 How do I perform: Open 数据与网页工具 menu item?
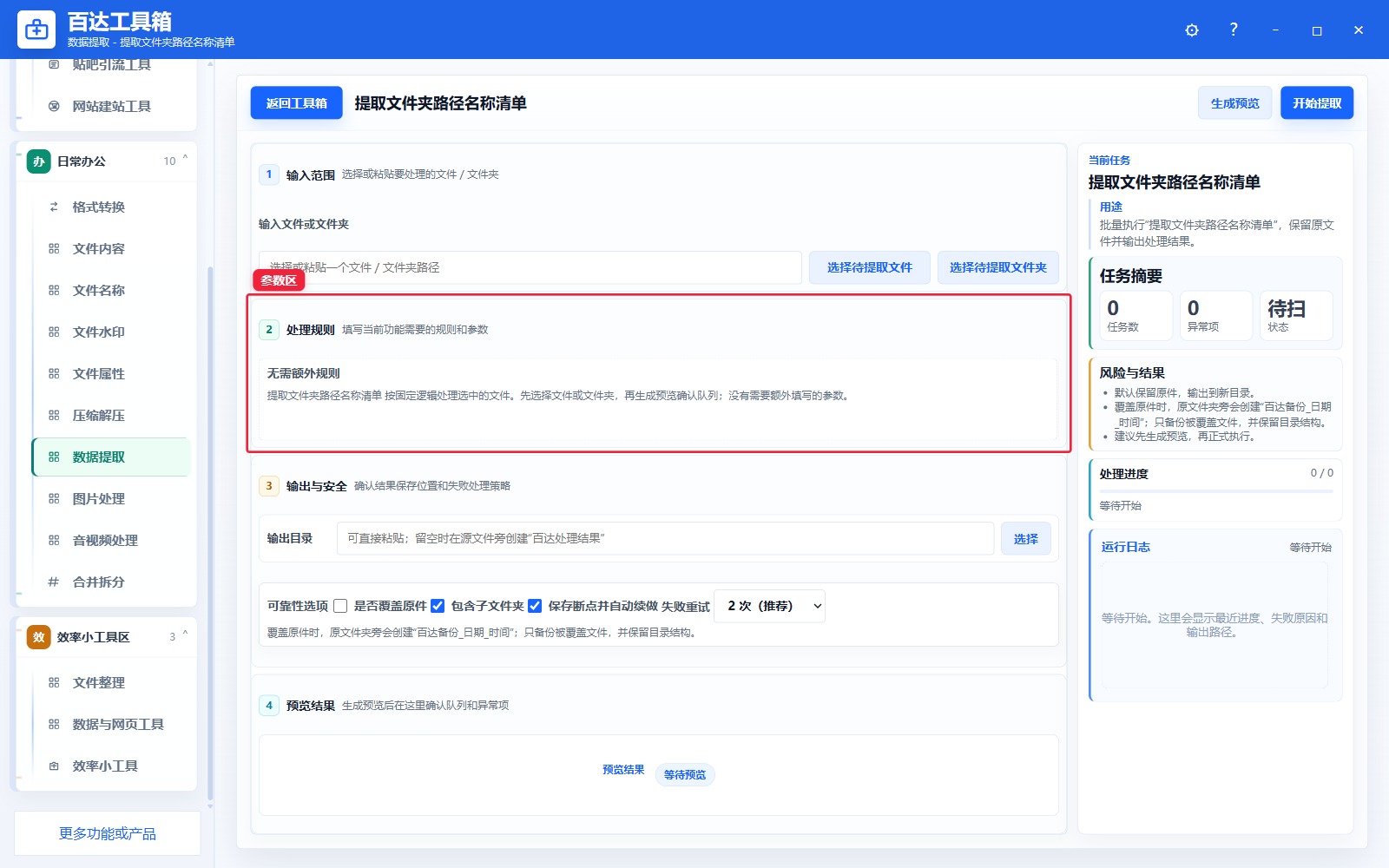tap(111, 724)
